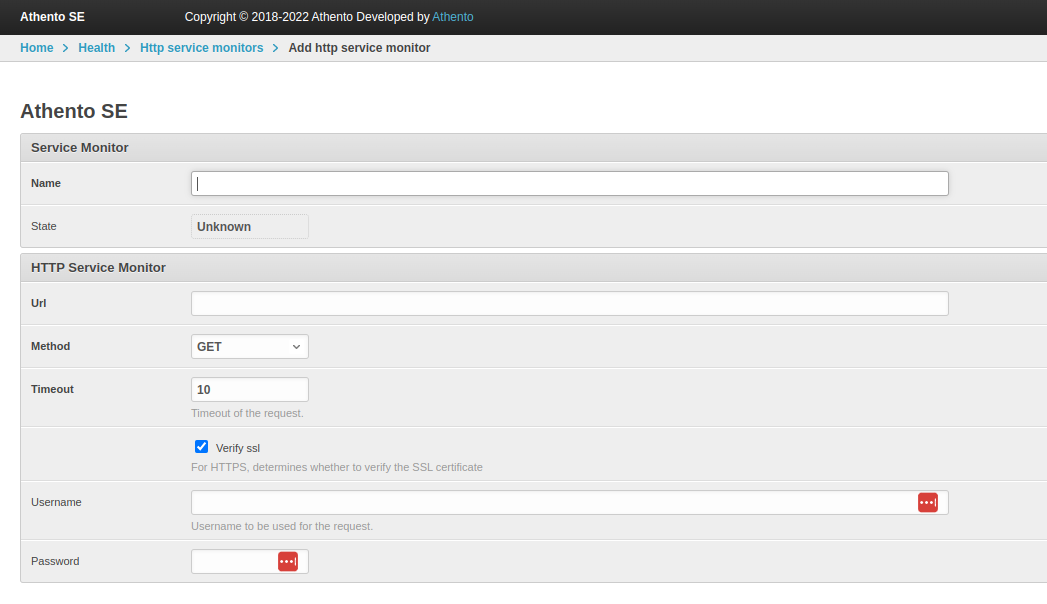Click the 'Verify ssl' label text
Image resolution: width=1047 pixels, height=604 pixels.
pyautogui.click(x=237, y=448)
